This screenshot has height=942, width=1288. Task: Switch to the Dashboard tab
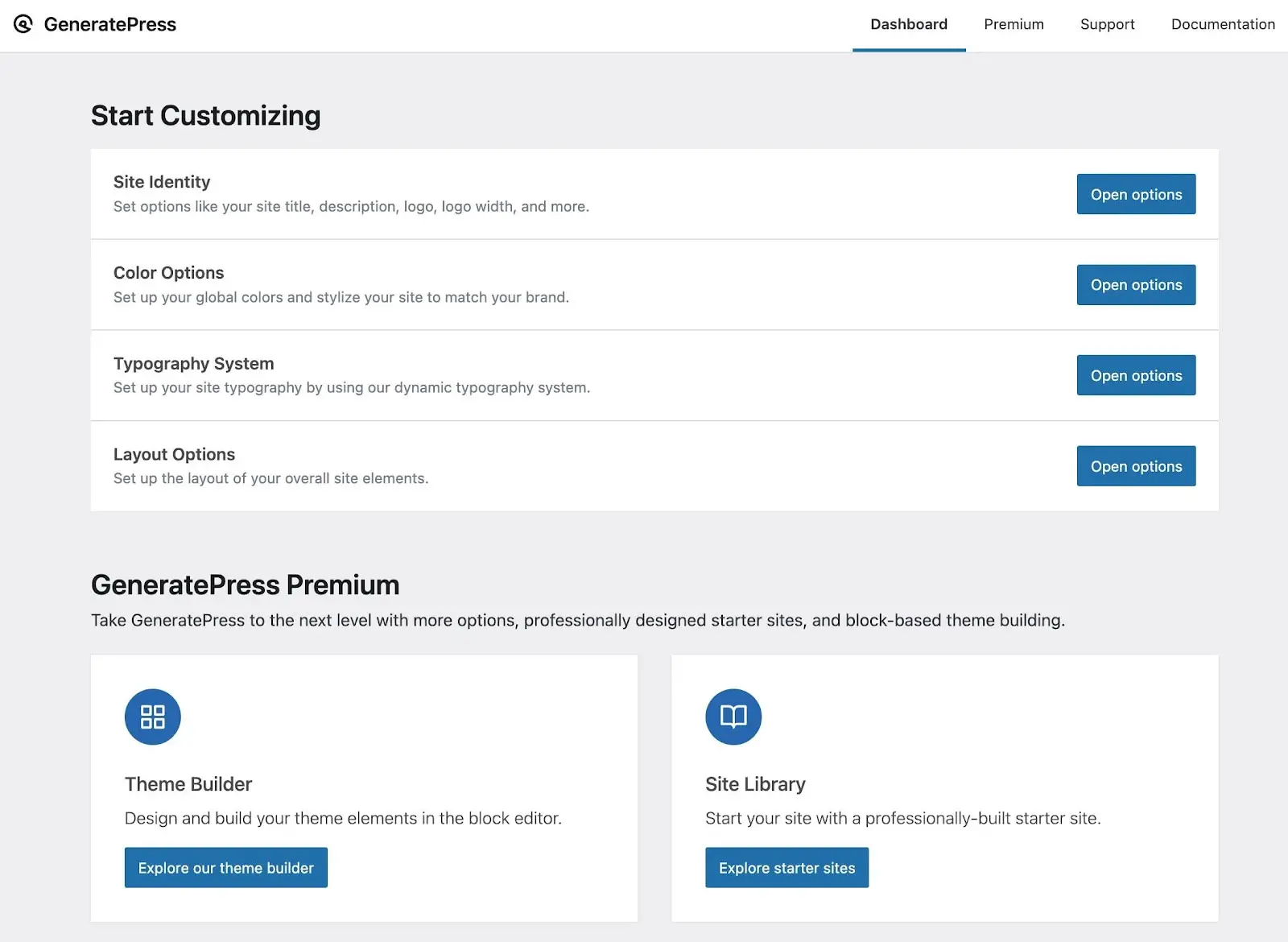909,24
